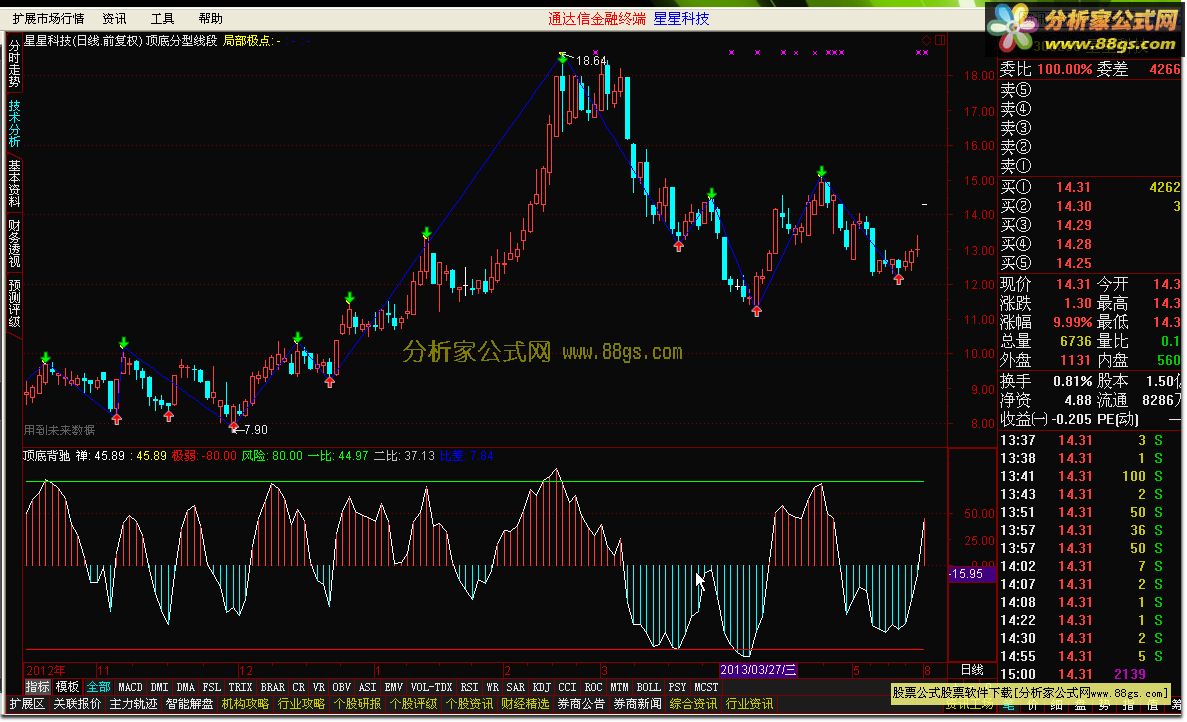Open the 个股研报 bottom tab

[x=357, y=704]
